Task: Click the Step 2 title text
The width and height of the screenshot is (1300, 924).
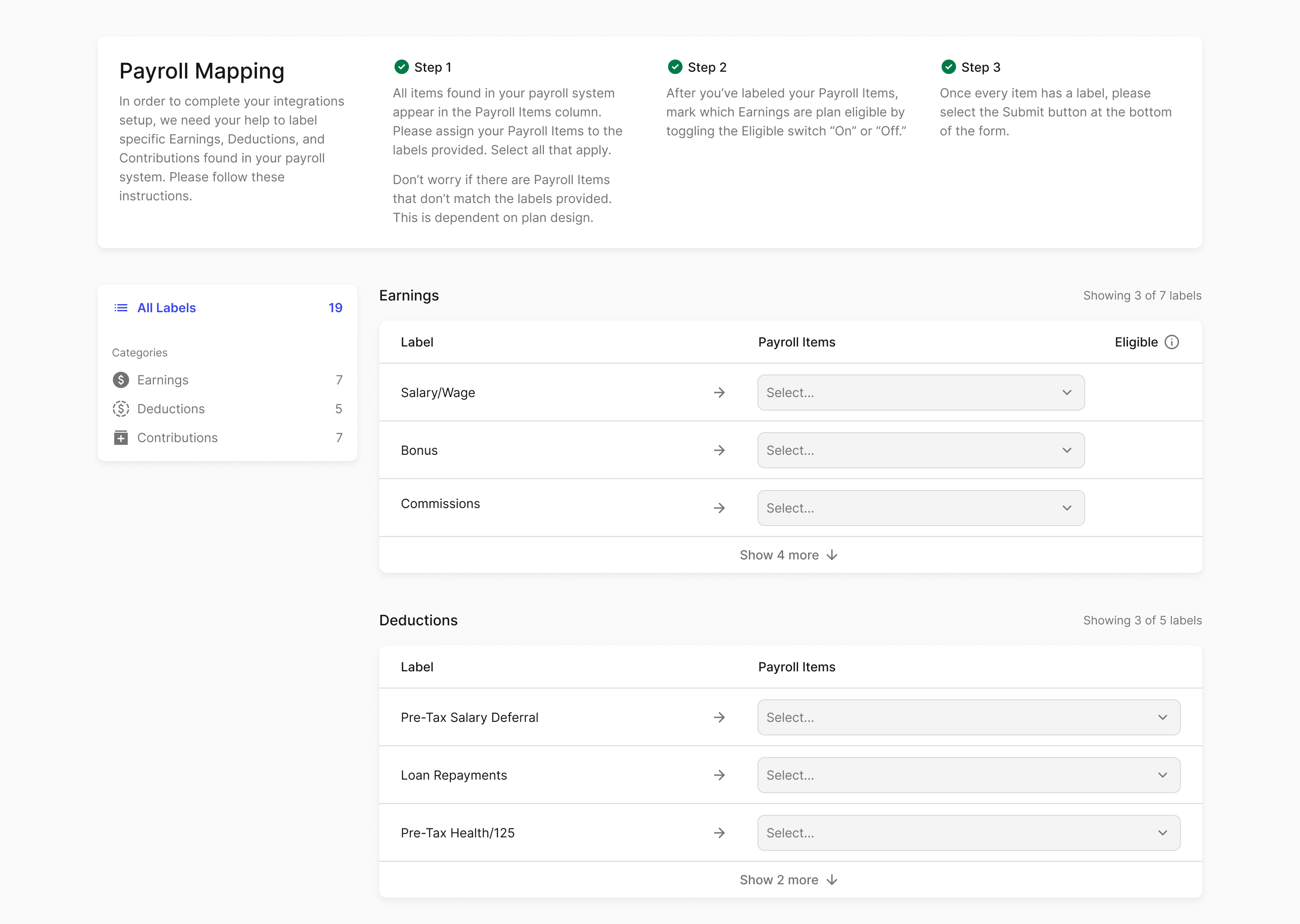Action: pos(707,67)
